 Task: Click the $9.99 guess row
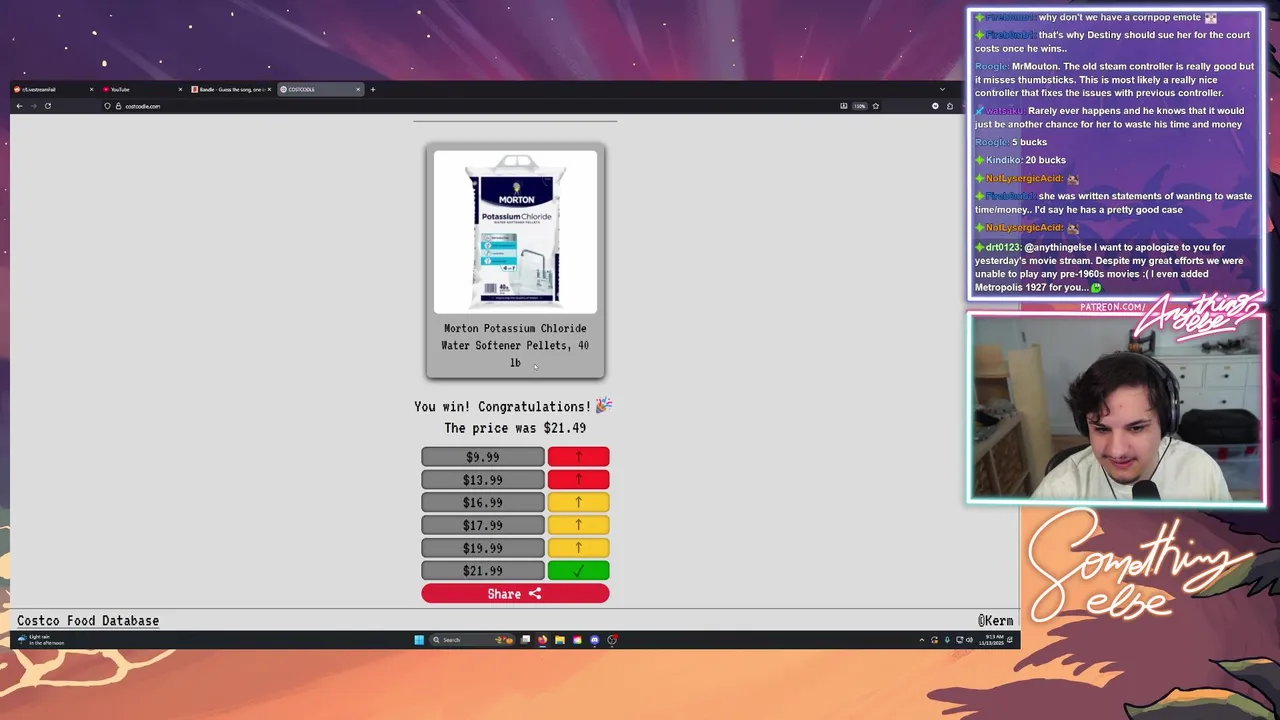point(483,457)
